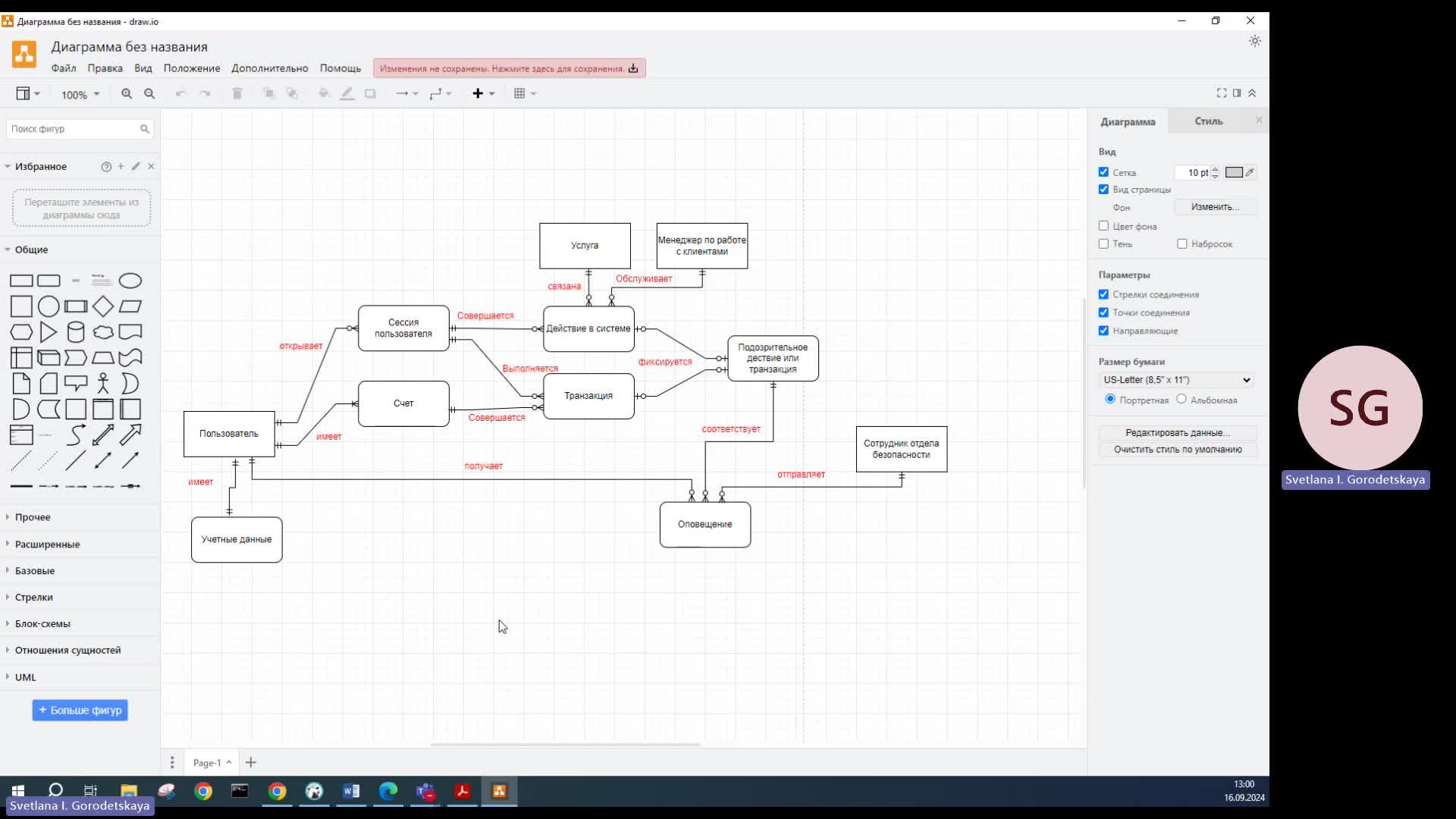1456x819 pixels.
Task: Open the table insert dropdown
Action: [x=525, y=94]
